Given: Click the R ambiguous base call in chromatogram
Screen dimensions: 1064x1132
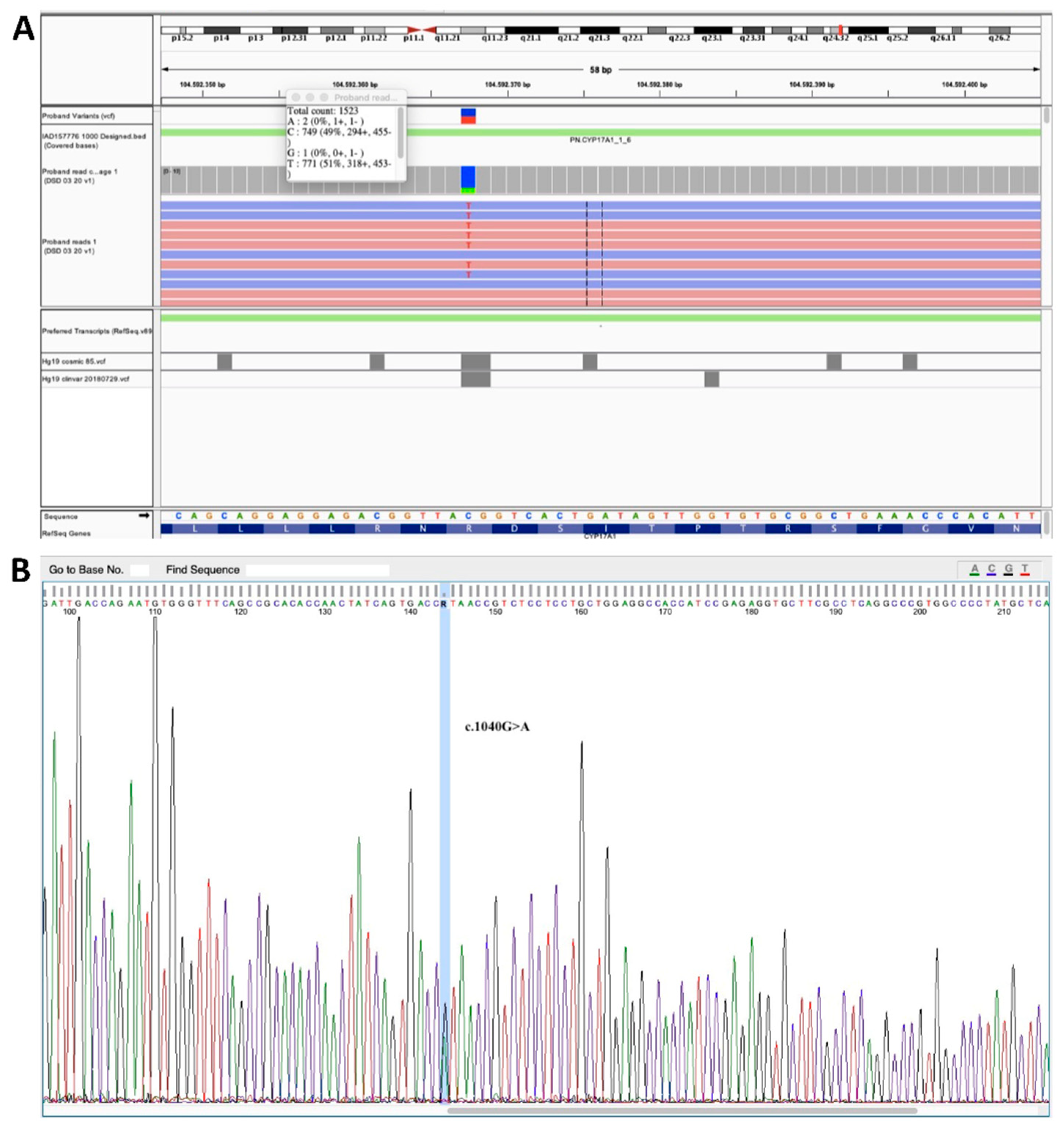Looking at the screenshot, I should 444,604.
